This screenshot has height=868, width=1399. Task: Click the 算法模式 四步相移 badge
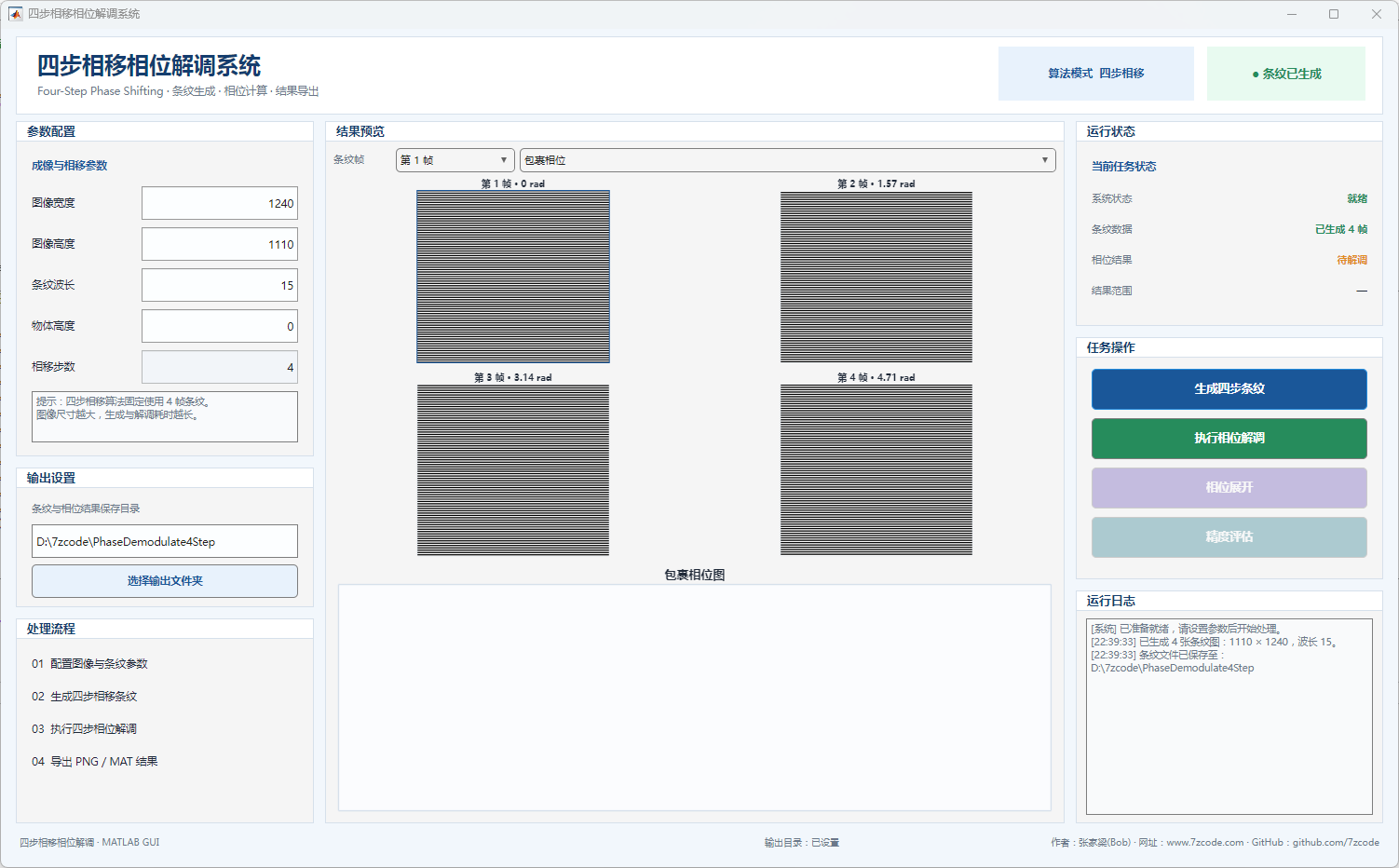point(1096,74)
